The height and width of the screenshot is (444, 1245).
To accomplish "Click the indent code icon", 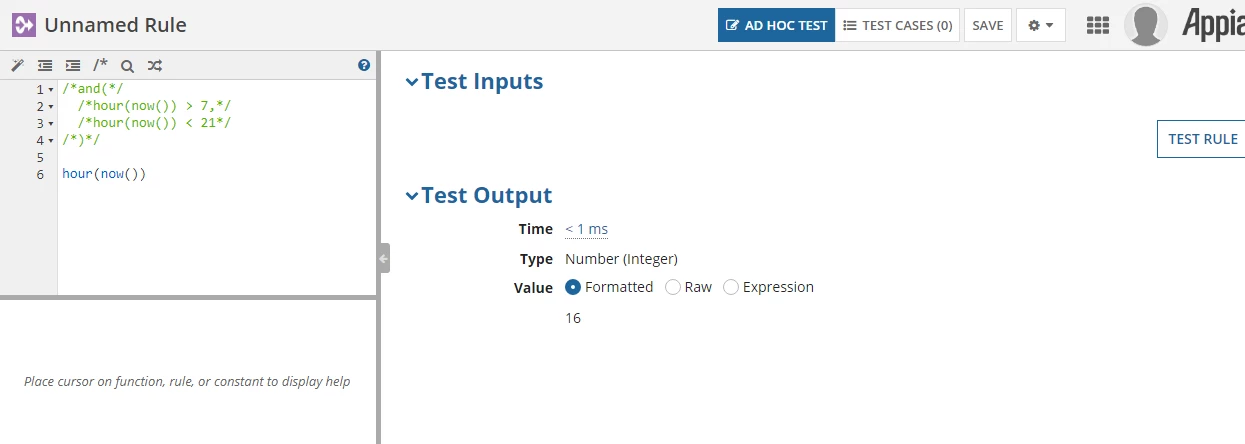I will coord(72,66).
